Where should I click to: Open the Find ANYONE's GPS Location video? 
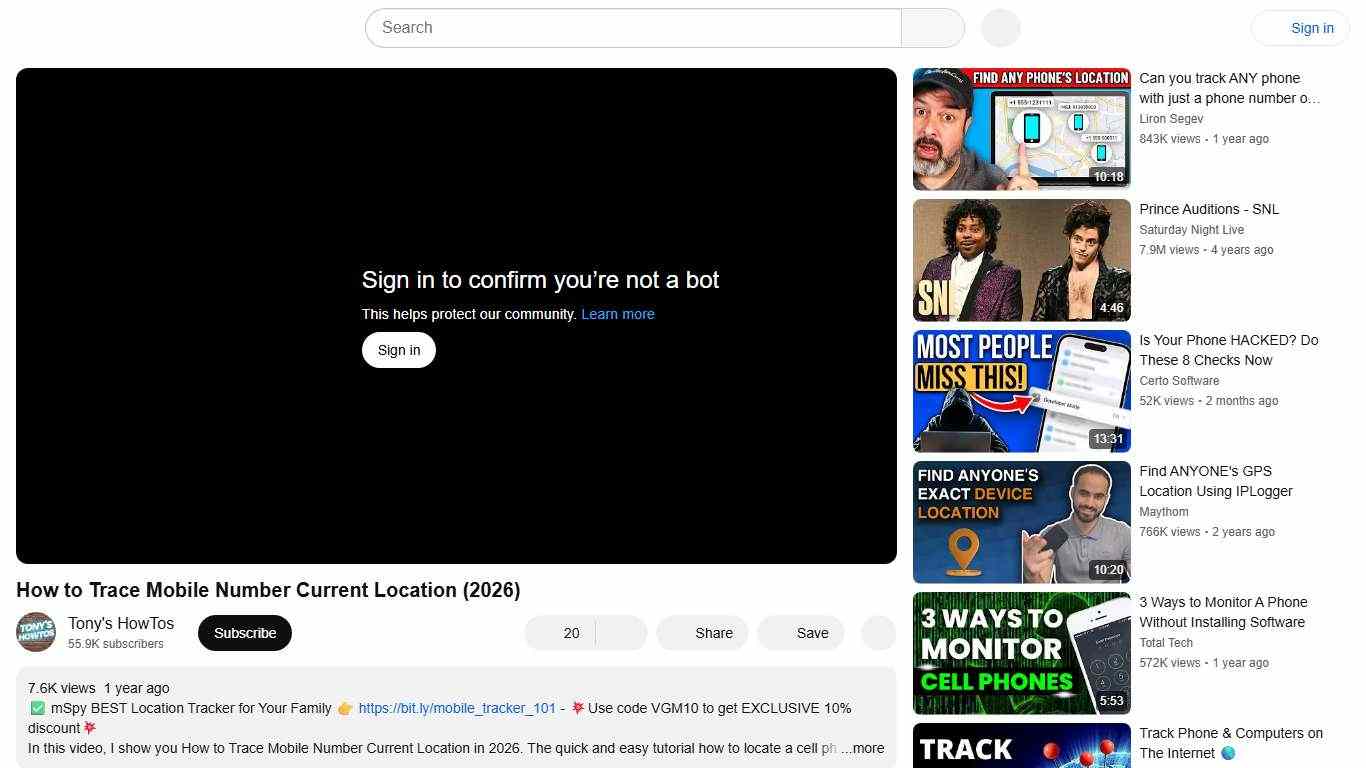tap(1021, 521)
